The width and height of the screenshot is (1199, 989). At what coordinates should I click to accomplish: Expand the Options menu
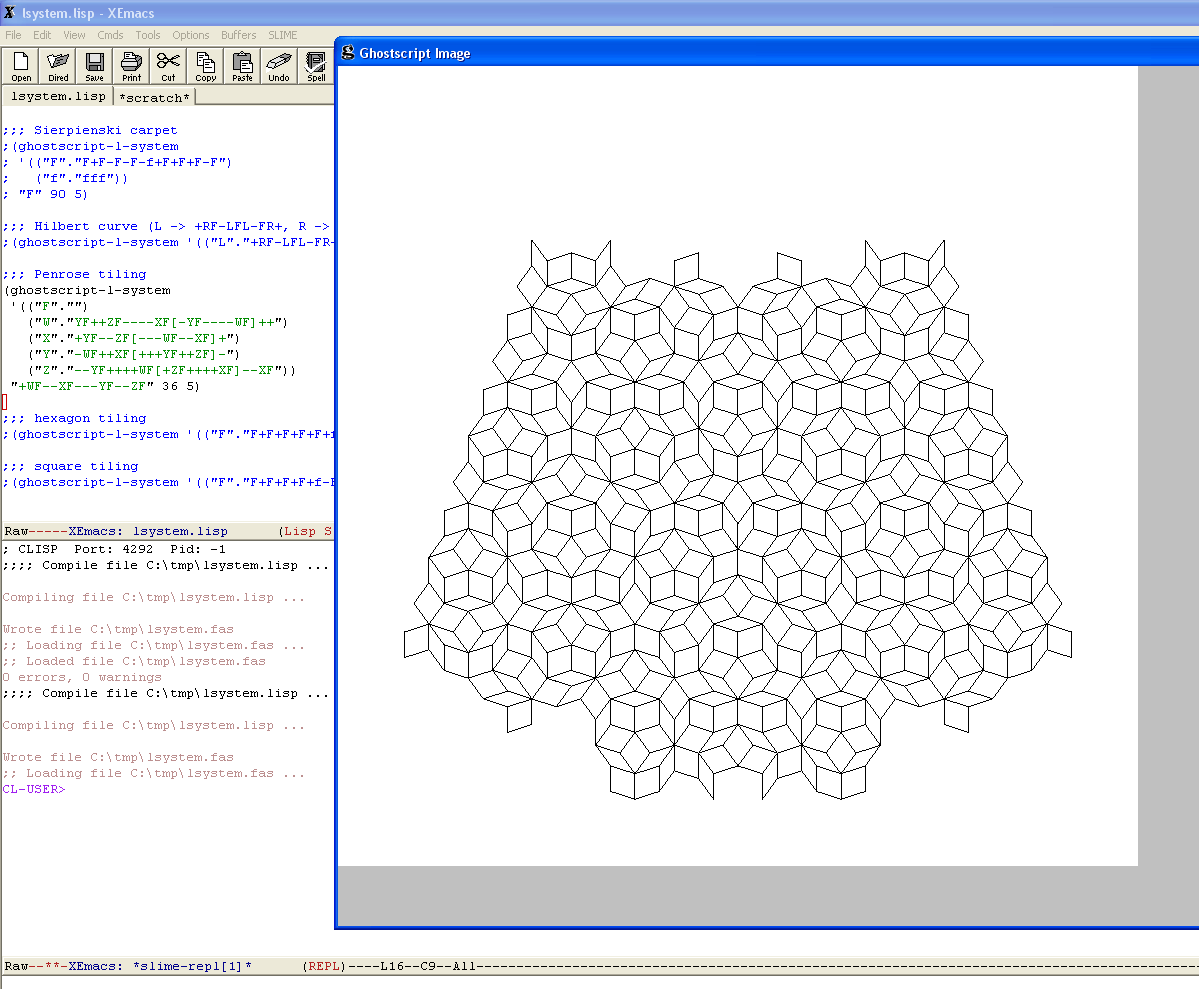191,35
